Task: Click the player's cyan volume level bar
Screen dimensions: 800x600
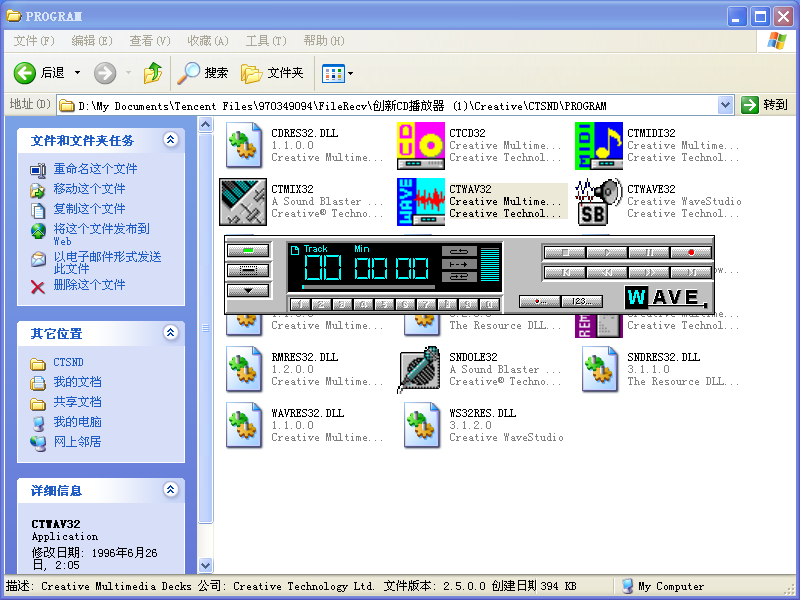Action: pyautogui.click(x=489, y=264)
